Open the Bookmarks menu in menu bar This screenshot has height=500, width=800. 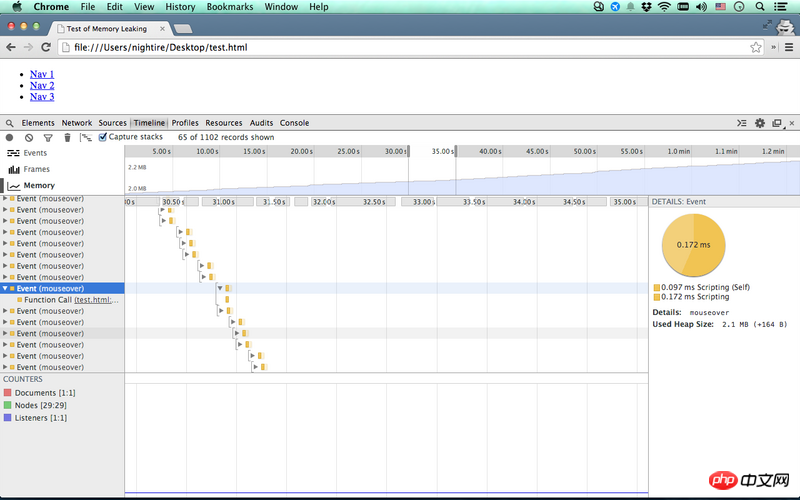pyautogui.click(x=230, y=7)
